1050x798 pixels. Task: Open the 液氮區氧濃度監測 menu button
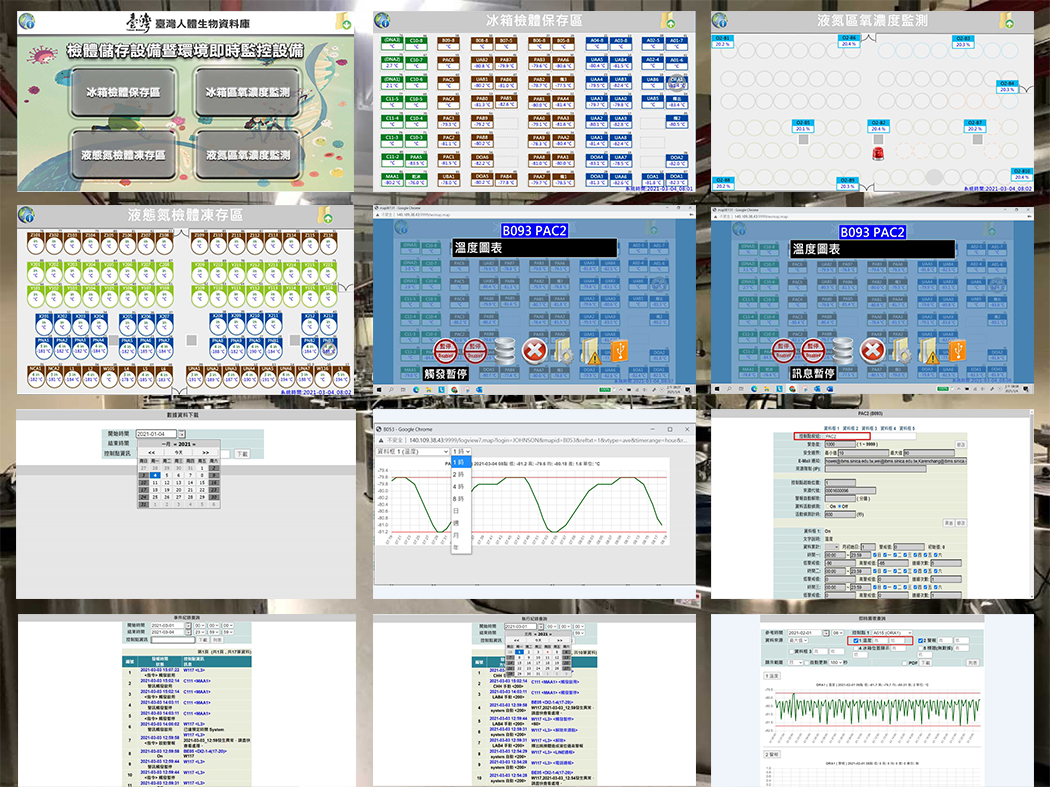(x=248, y=155)
